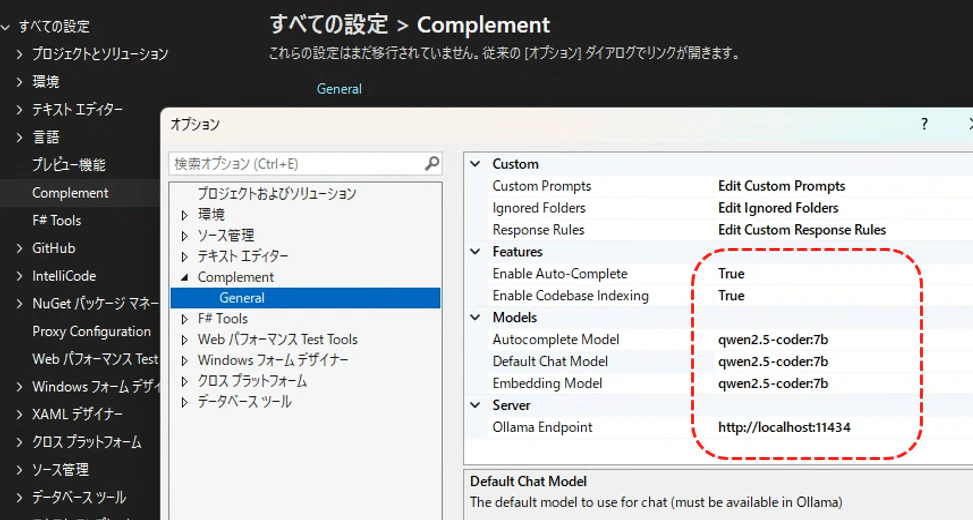Collapse the Complement node in options tree
Viewport: 973px width, 520px height.
point(184,277)
